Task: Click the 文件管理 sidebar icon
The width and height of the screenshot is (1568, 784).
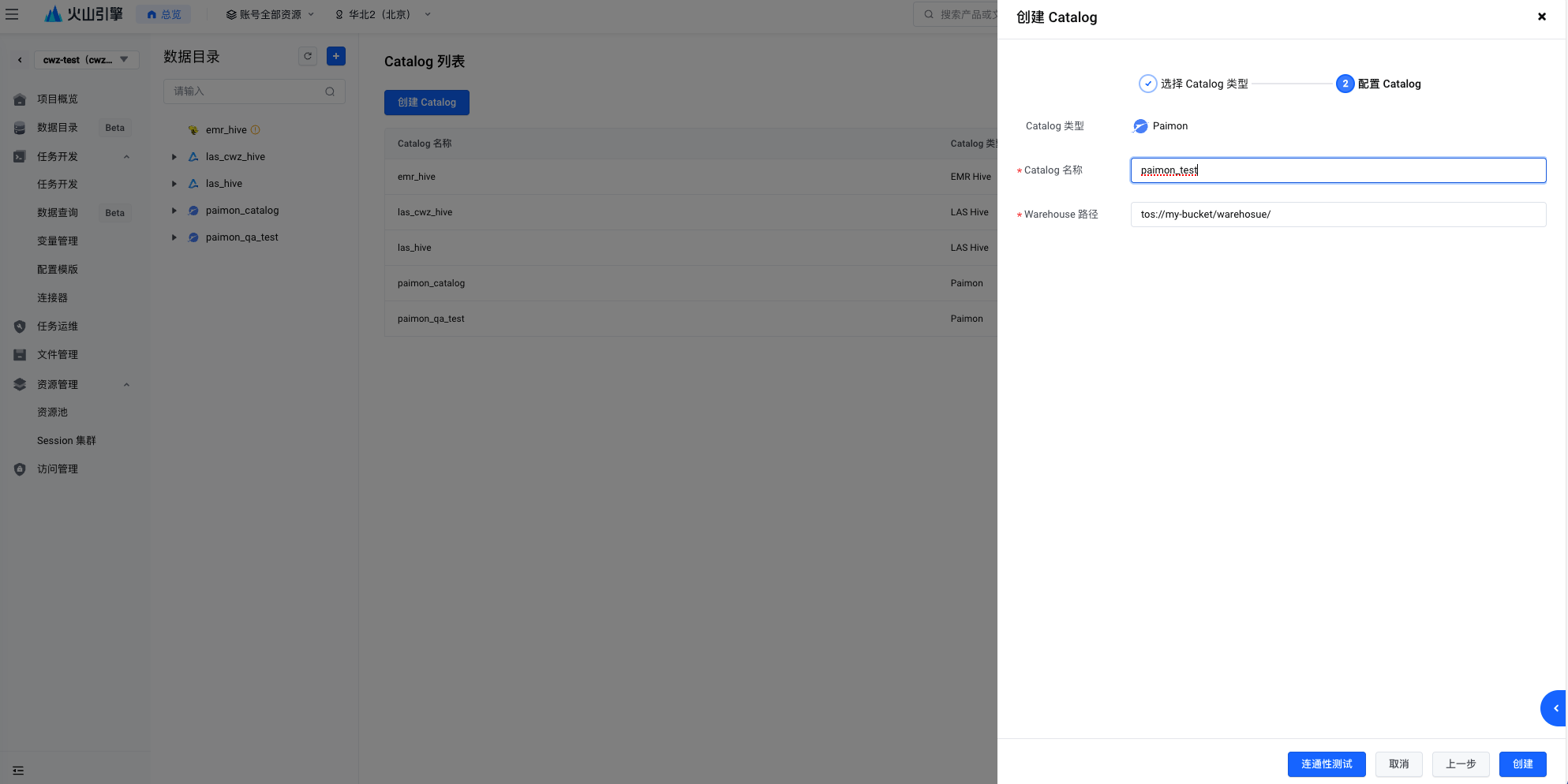Action: point(20,355)
